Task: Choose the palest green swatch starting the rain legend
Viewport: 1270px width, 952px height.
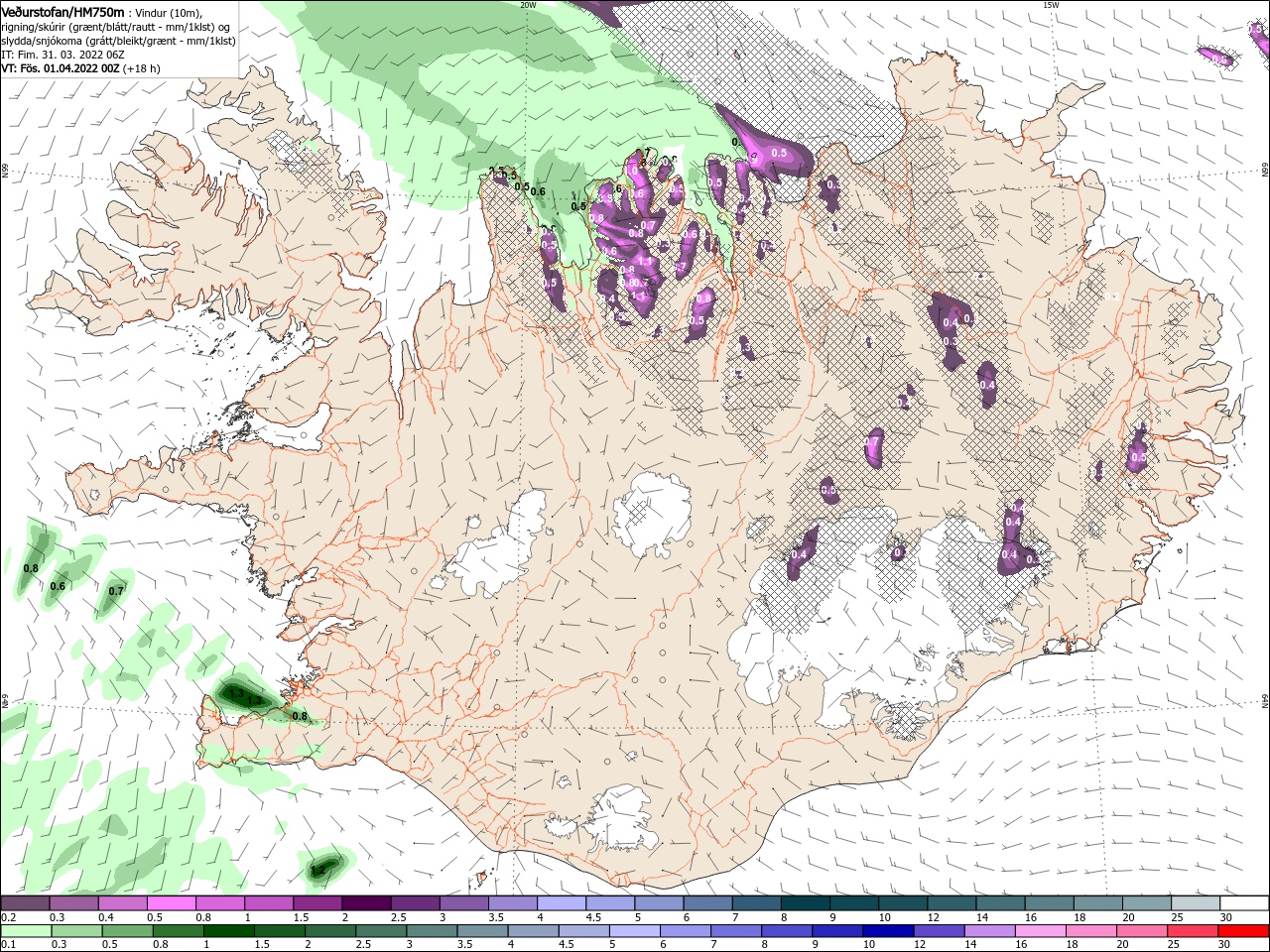Action: [x=26, y=931]
